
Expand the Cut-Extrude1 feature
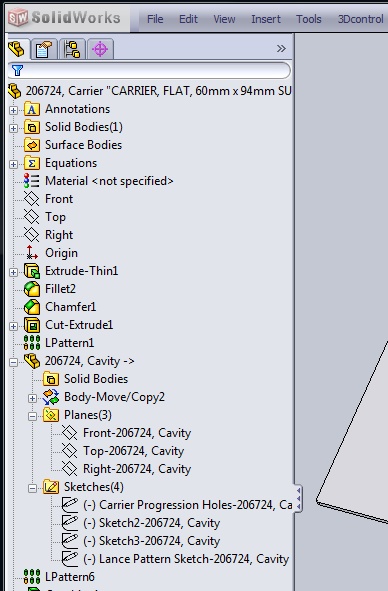click(14, 326)
